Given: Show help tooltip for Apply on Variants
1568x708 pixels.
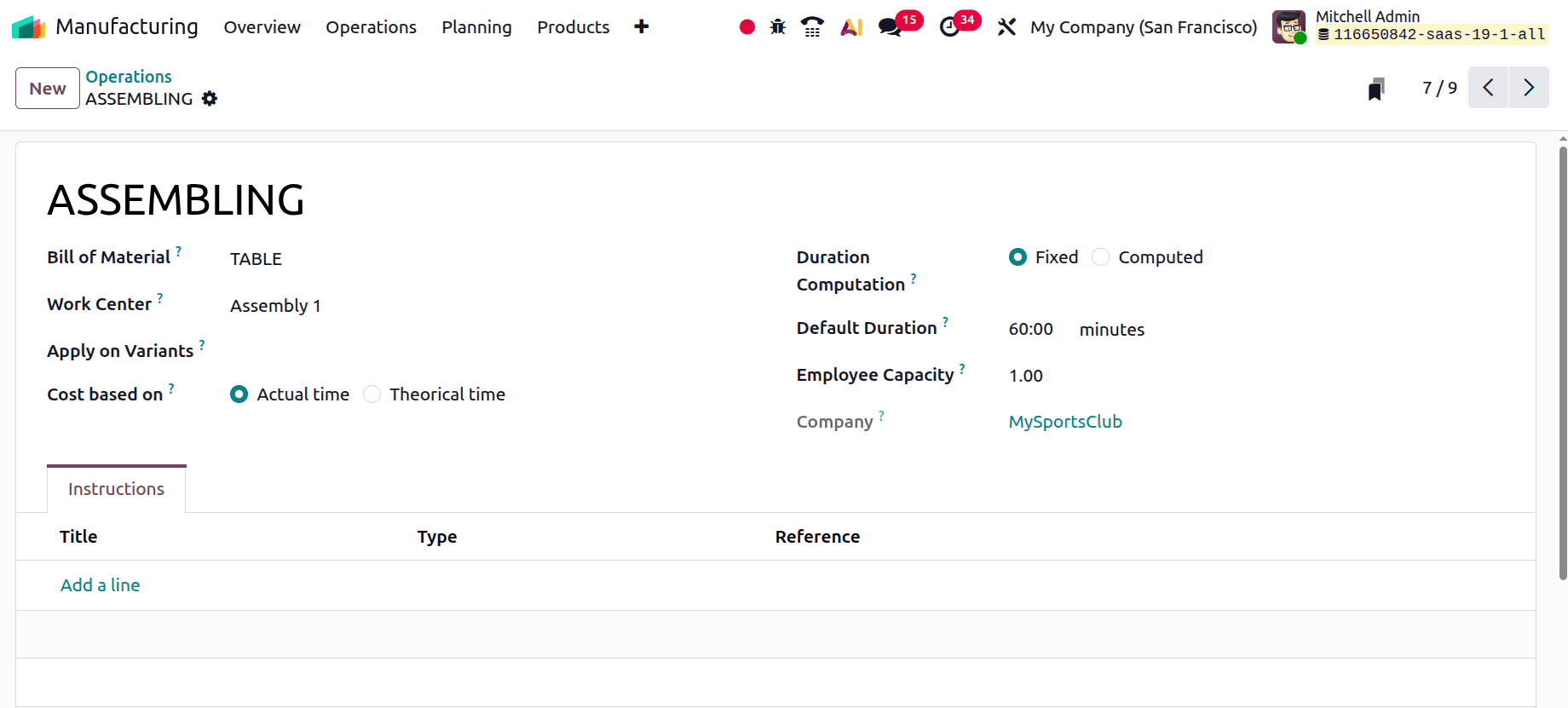Looking at the screenshot, I should (x=202, y=345).
